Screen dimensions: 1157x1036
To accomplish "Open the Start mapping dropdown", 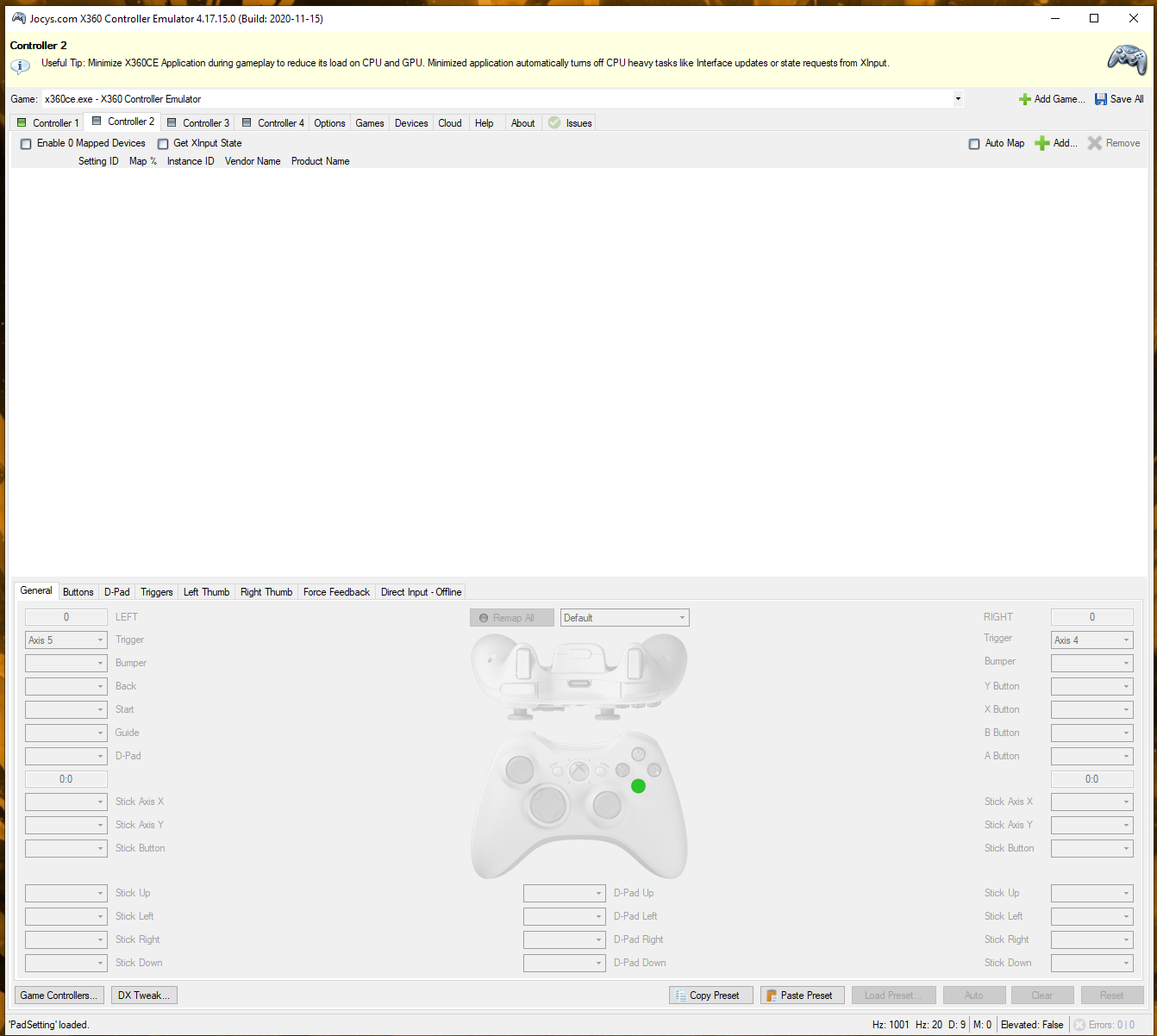I will click(x=66, y=709).
